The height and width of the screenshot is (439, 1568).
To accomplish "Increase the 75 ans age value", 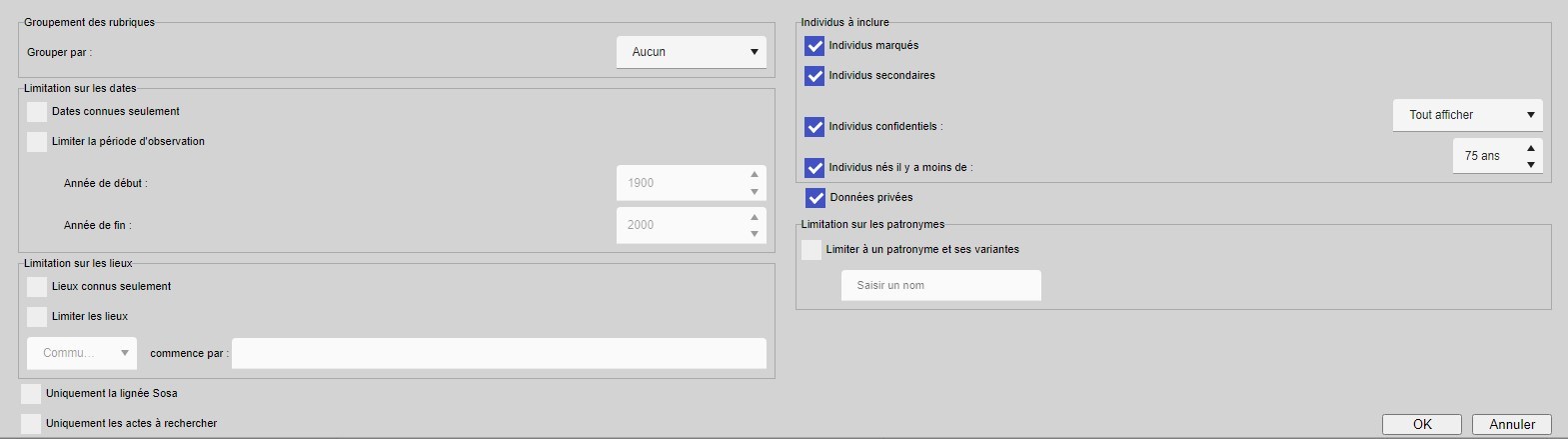I will point(1531,148).
